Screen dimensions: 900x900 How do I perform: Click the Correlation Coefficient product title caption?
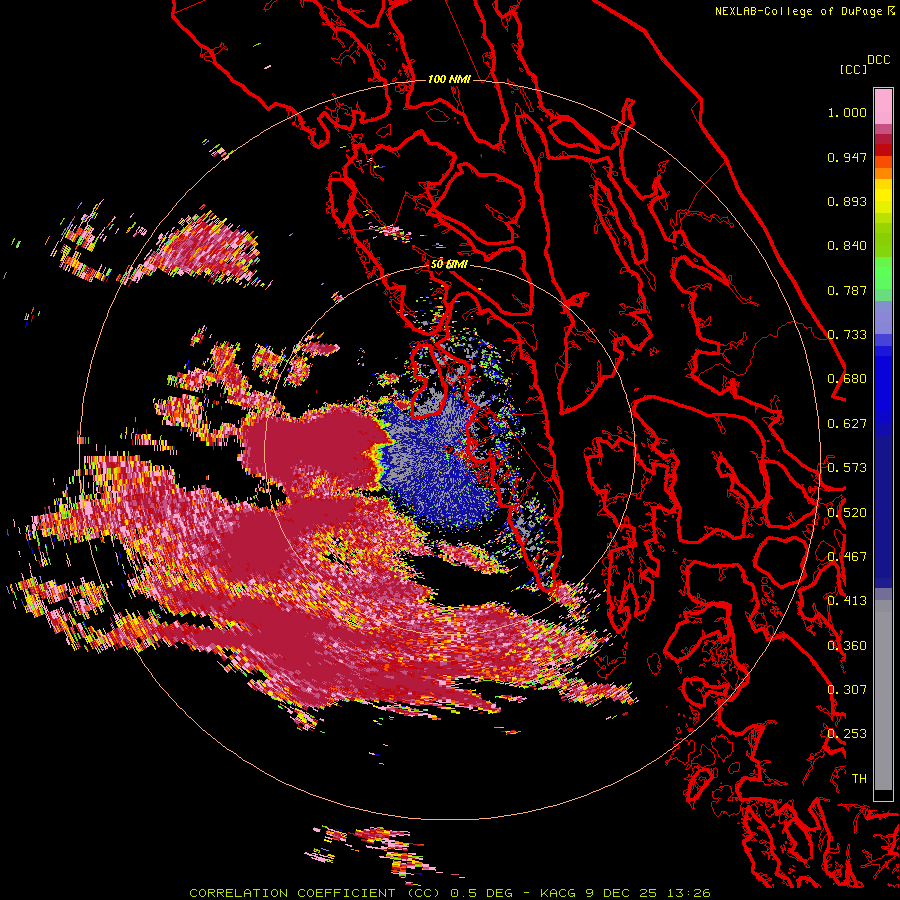[315, 893]
